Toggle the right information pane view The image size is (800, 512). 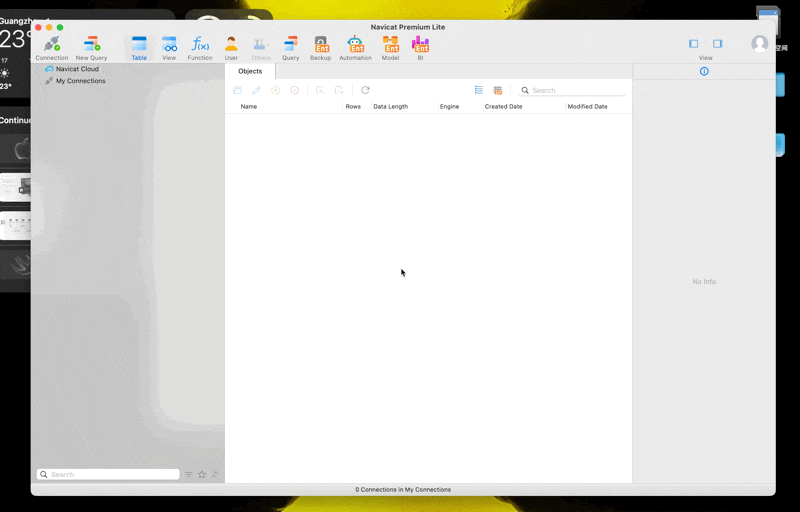pyautogui.click(x=717, y=44)
